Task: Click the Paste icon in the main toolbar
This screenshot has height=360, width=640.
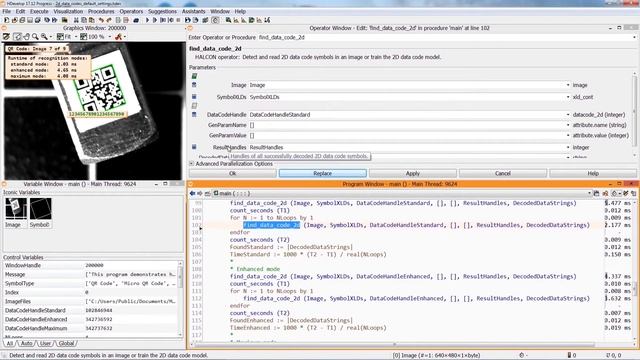Action: [x=92, y=20]
